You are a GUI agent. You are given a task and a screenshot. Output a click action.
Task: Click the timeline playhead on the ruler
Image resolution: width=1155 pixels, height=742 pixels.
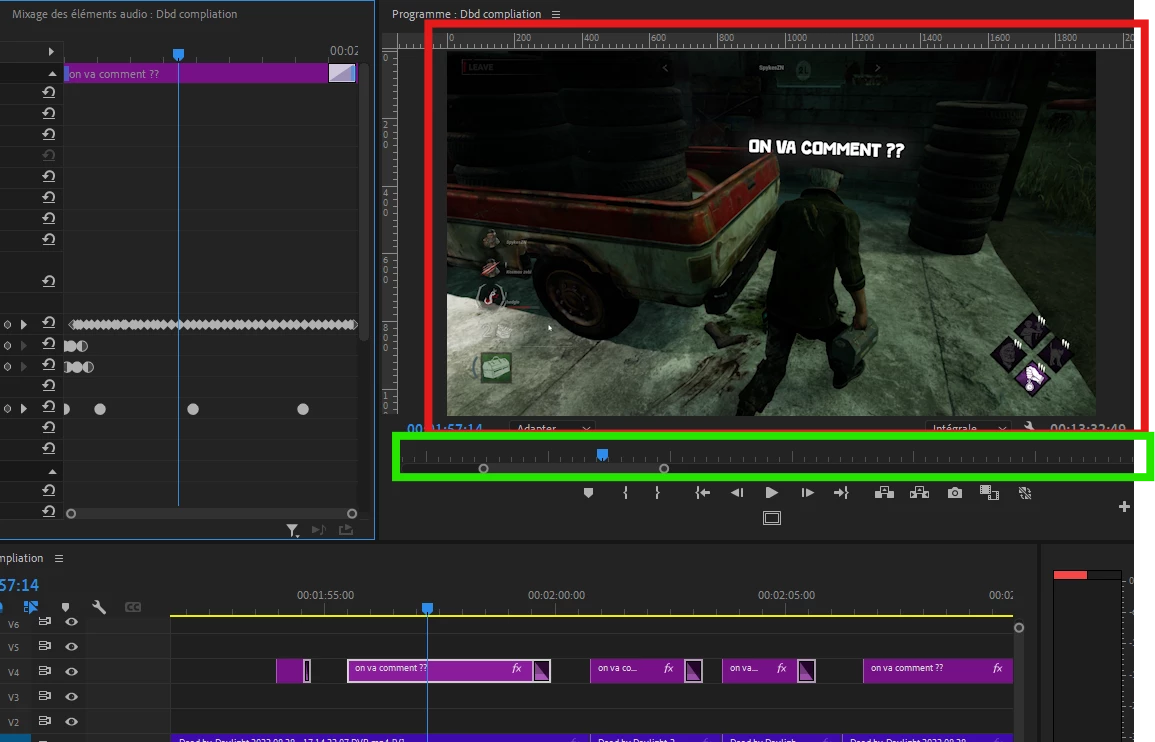427,608
